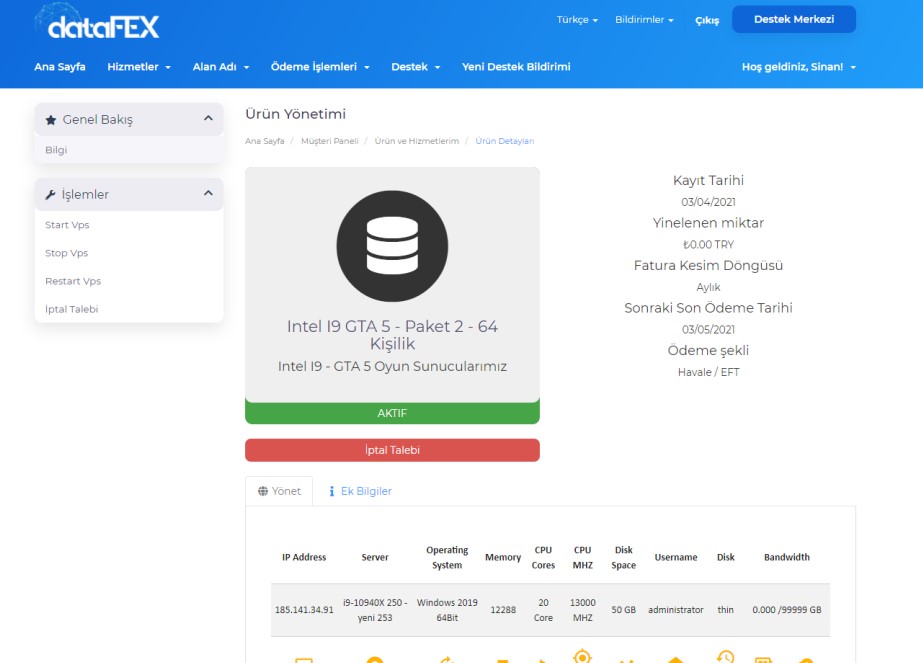
Task: Click the 20 Core cell
Action: pos(543,610)
